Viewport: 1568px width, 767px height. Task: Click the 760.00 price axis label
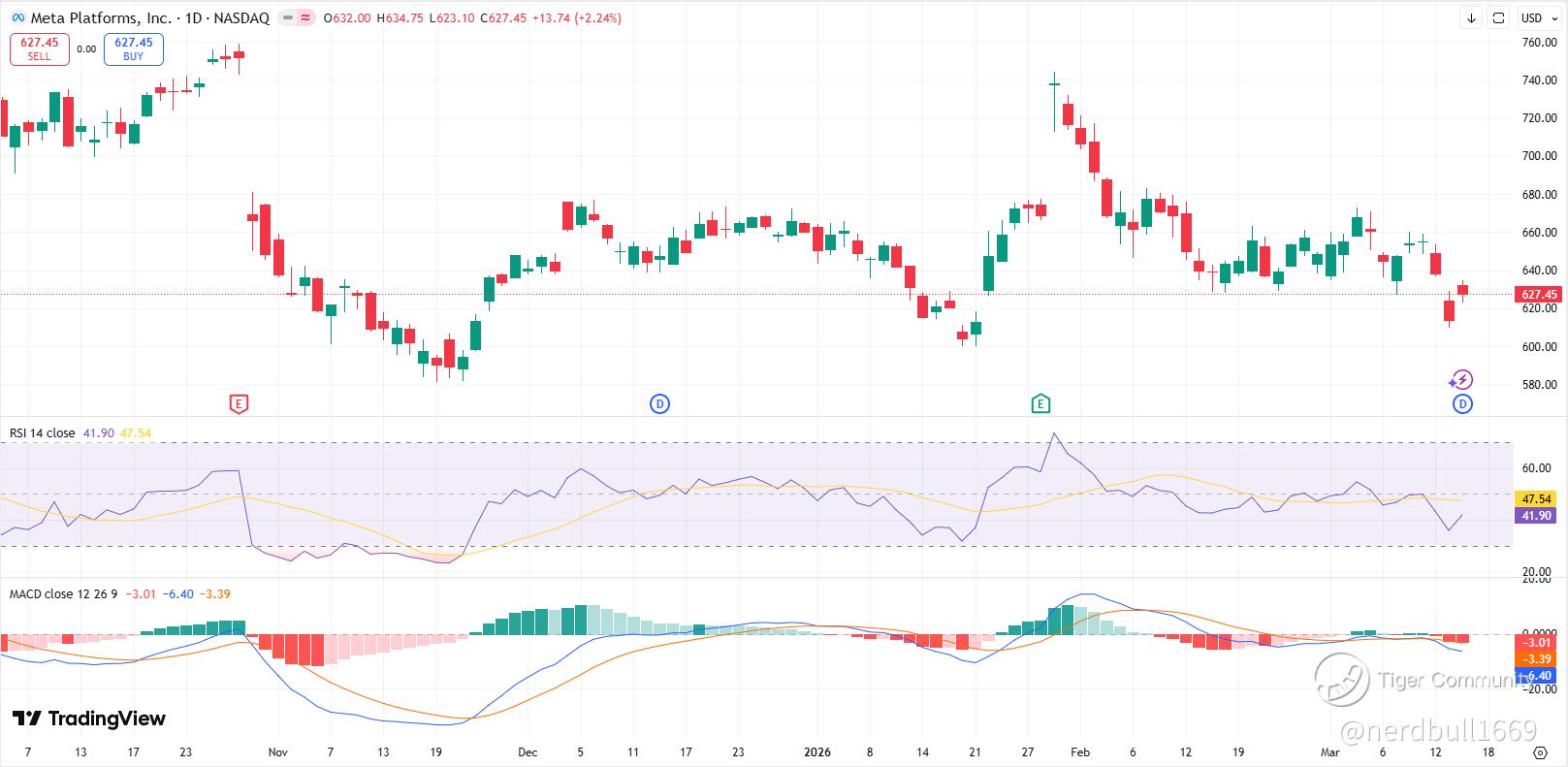tap(1540, 43)
